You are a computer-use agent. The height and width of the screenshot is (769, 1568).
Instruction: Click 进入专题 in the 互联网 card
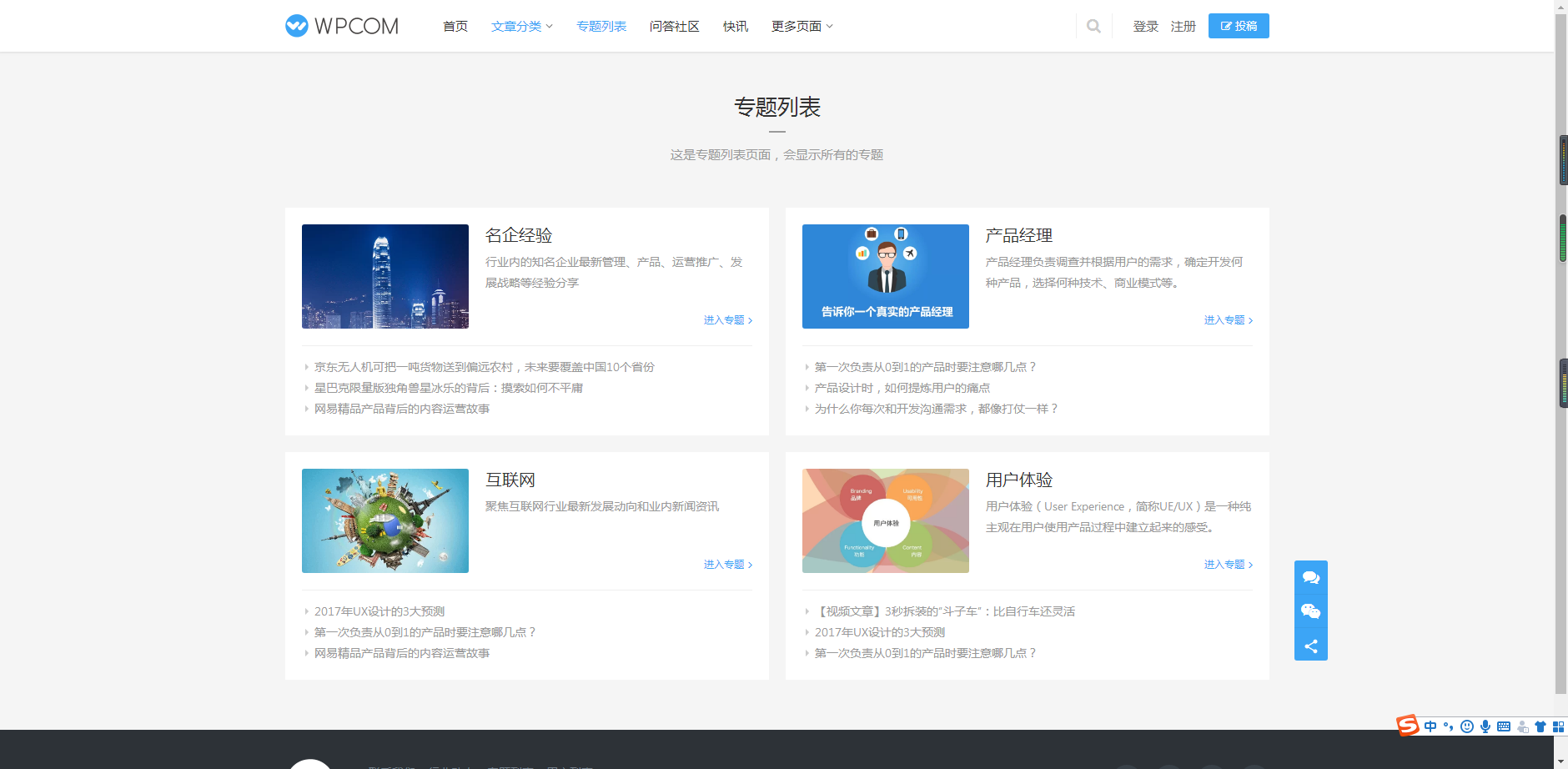coord(728,565)
